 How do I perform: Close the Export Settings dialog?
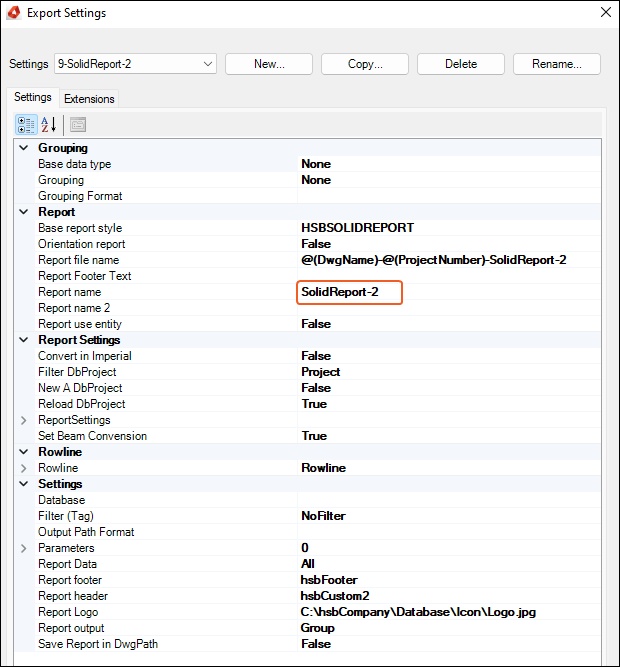606,12
